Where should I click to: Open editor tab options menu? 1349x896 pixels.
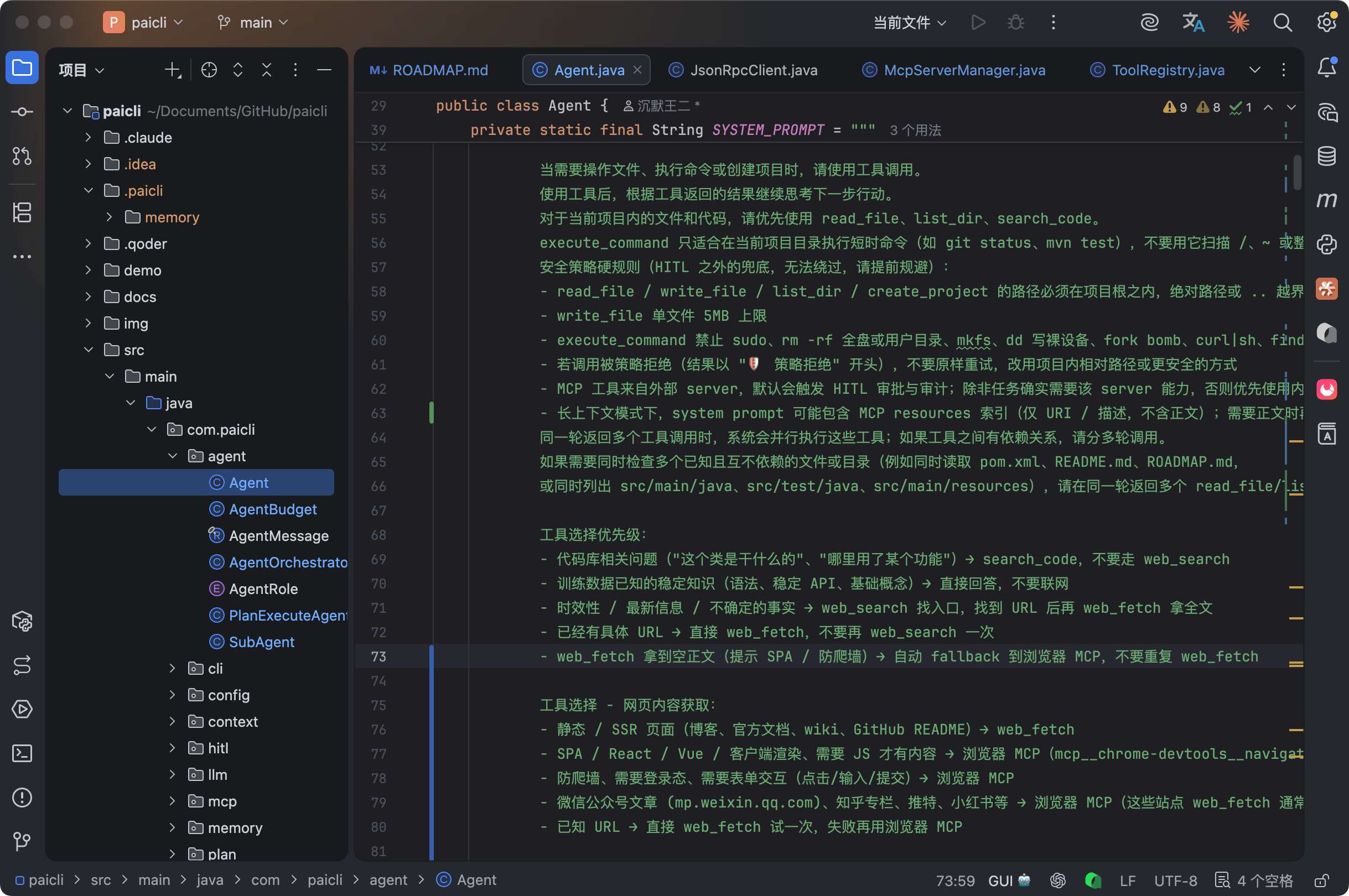1283,70
